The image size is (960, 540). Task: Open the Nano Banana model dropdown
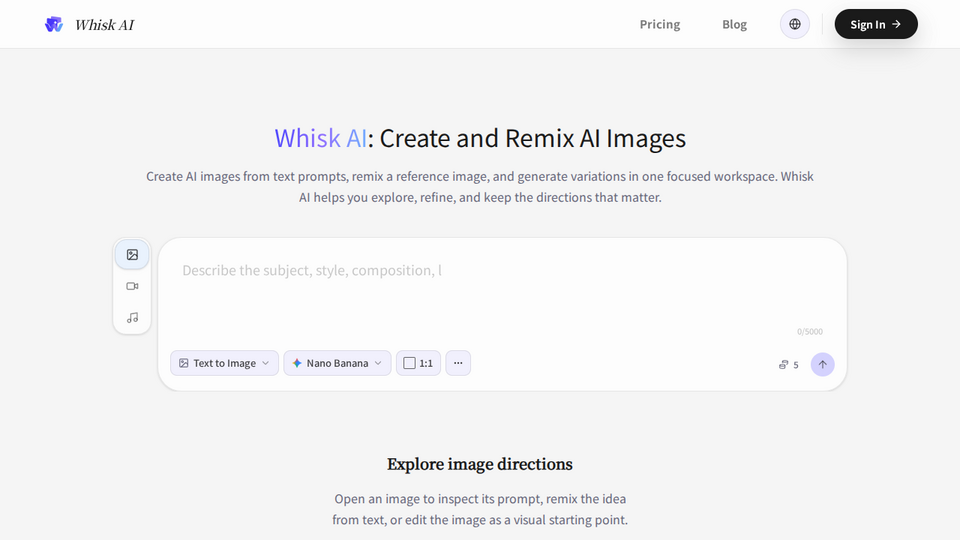(337, 363)
